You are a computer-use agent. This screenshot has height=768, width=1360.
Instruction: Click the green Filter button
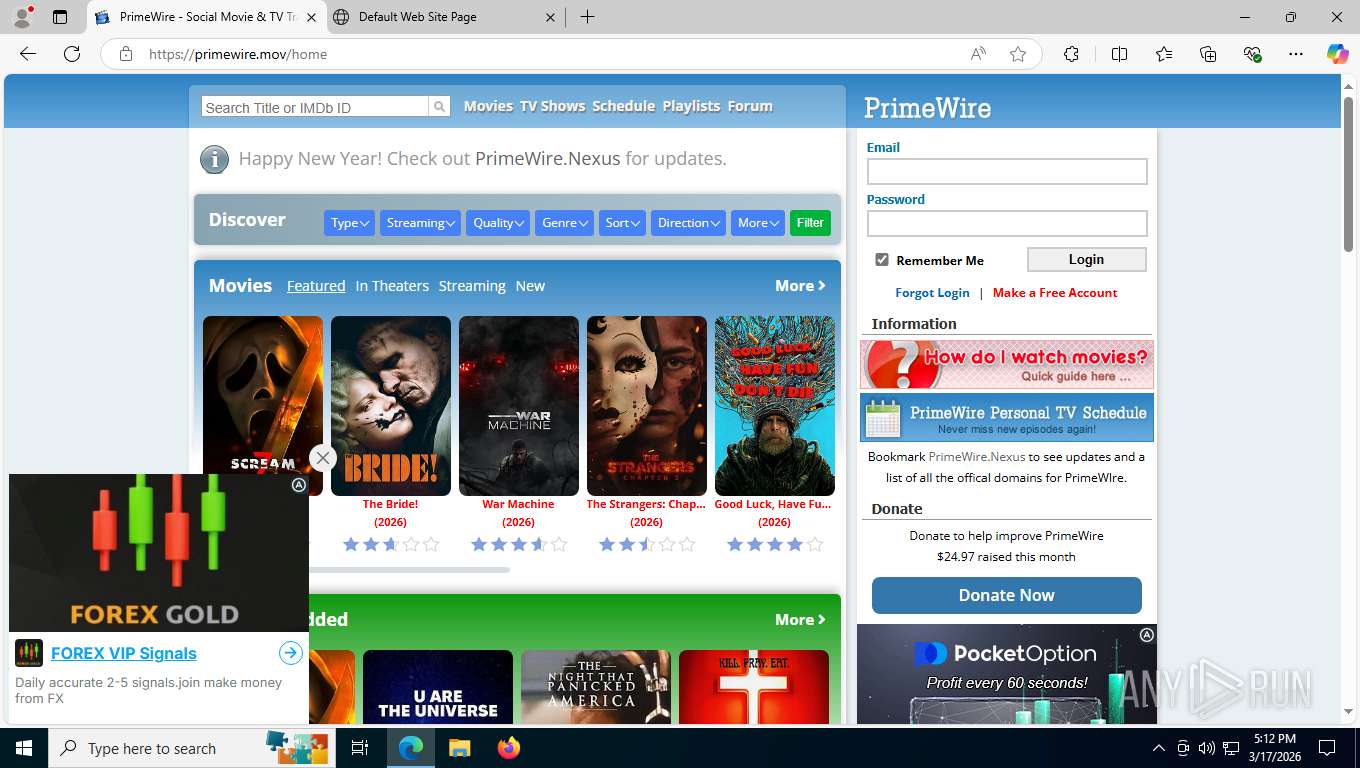click(x=810, y=223)
